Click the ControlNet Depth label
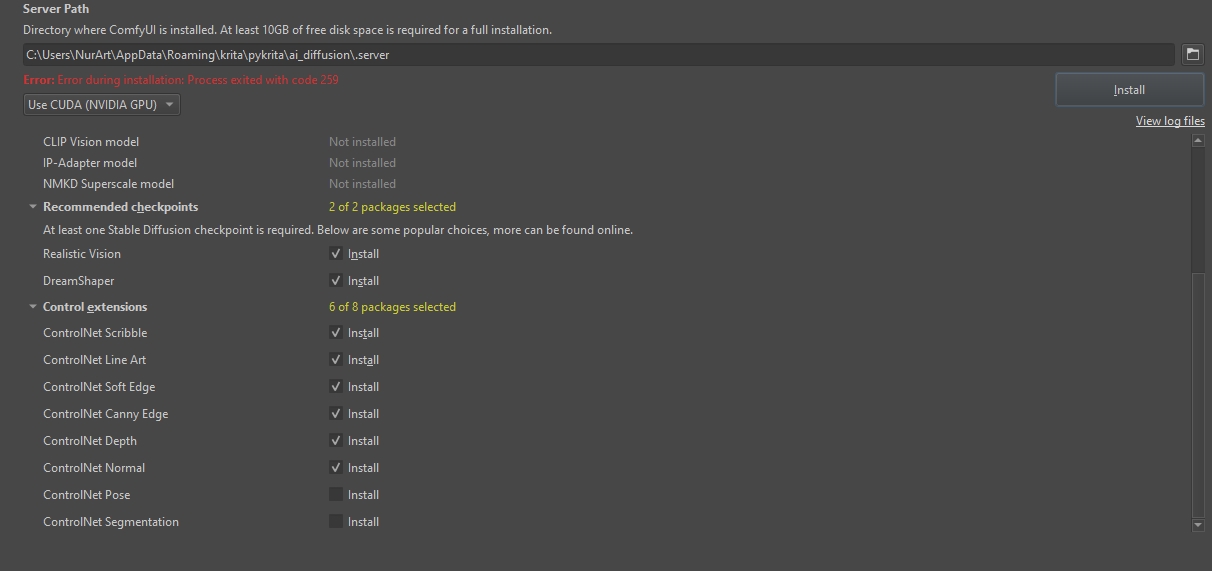 [90, 441]
